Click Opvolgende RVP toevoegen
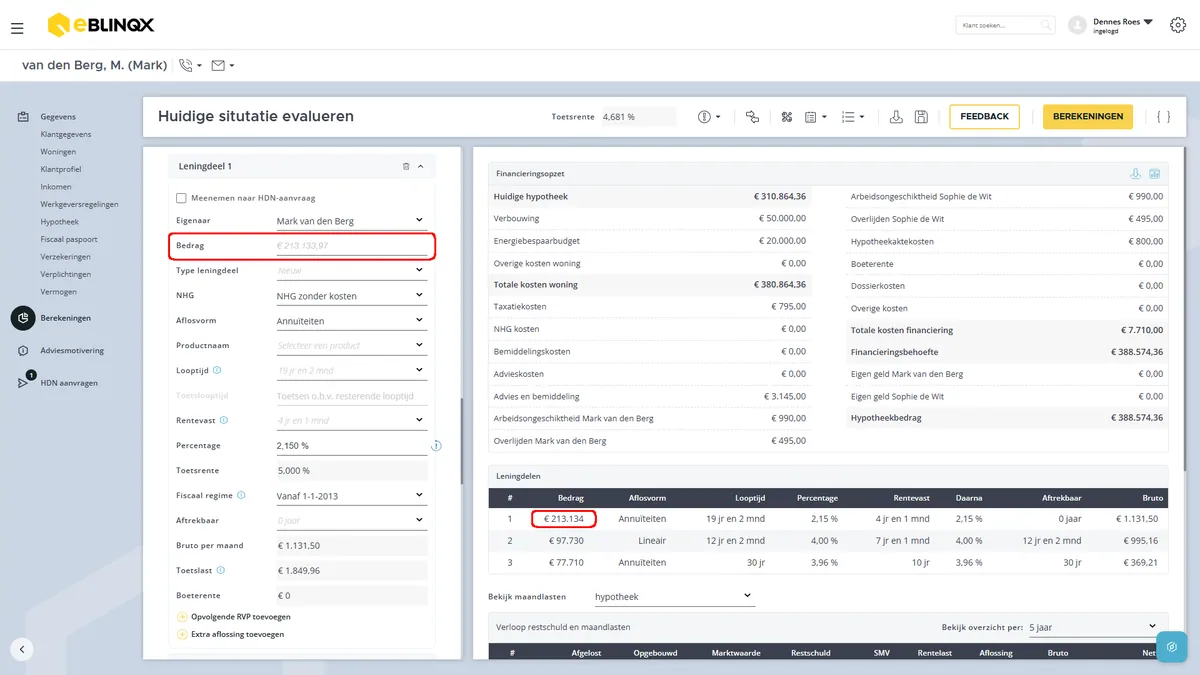1200x675 pixels. (241, 616)
